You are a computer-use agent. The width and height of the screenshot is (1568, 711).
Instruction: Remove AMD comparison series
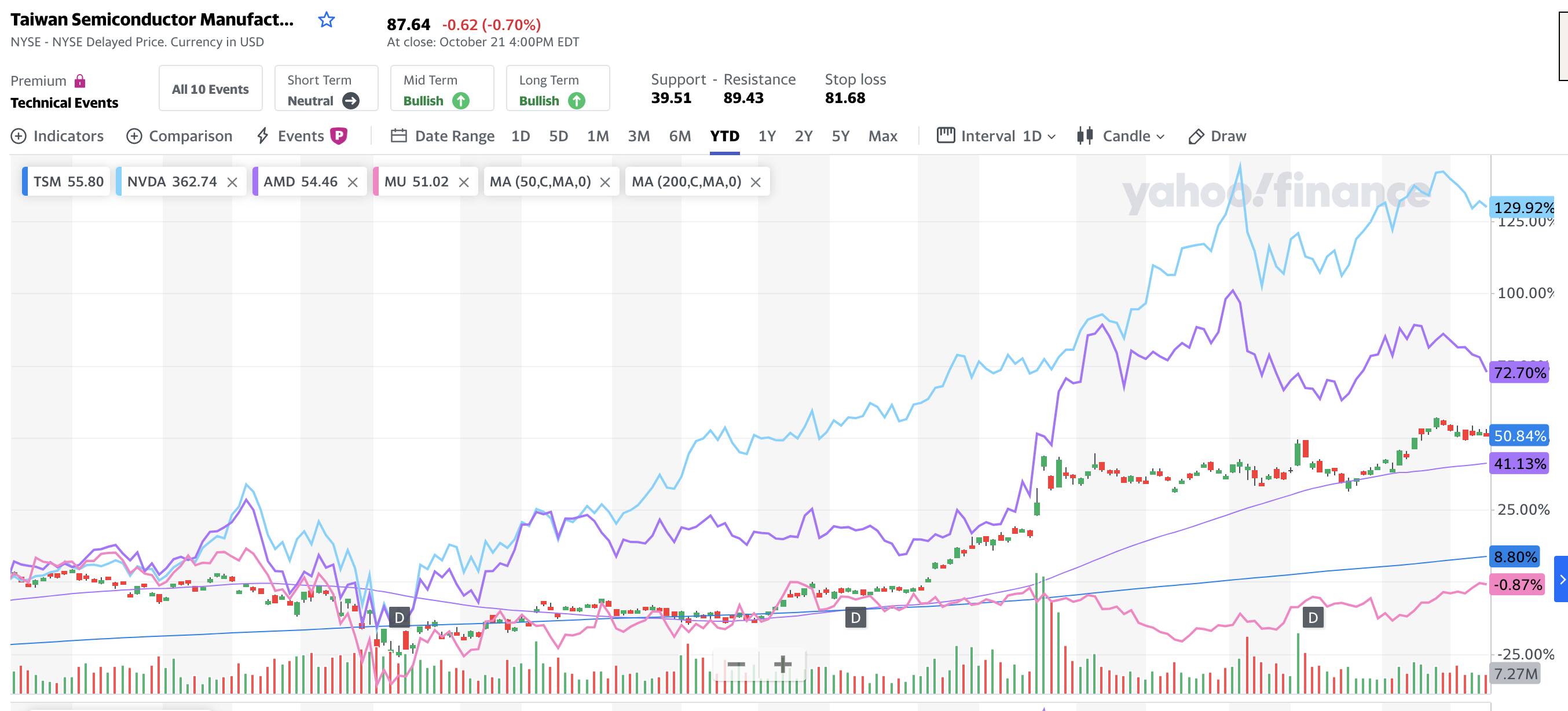tap(353, 182)
